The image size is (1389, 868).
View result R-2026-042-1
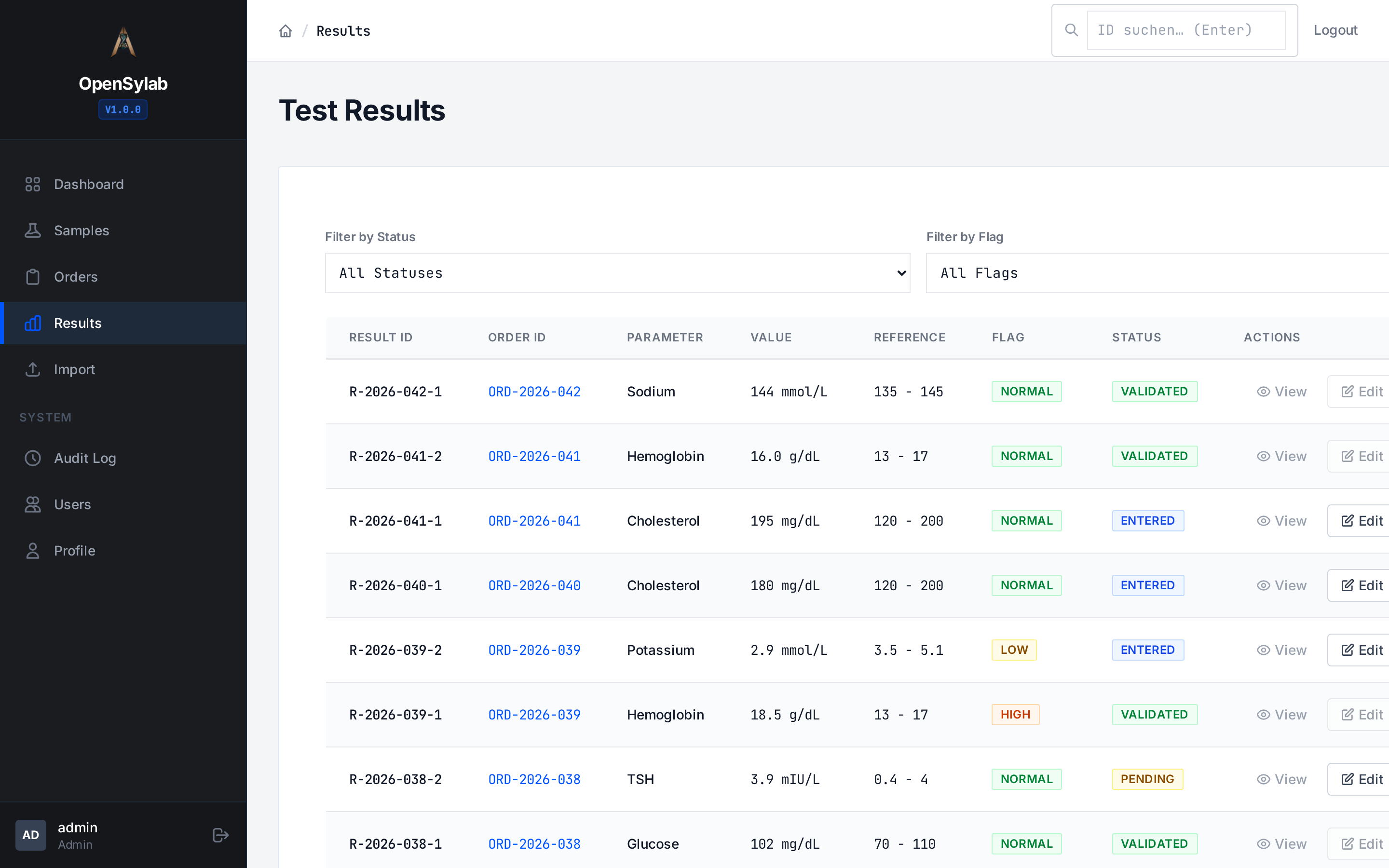tap(1281, 392)
